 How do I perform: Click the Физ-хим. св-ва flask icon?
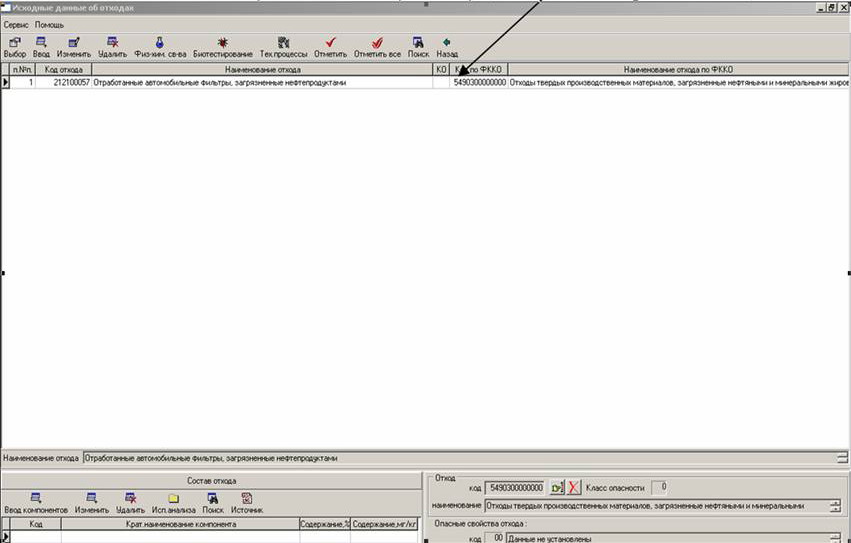tap(158, 43)
